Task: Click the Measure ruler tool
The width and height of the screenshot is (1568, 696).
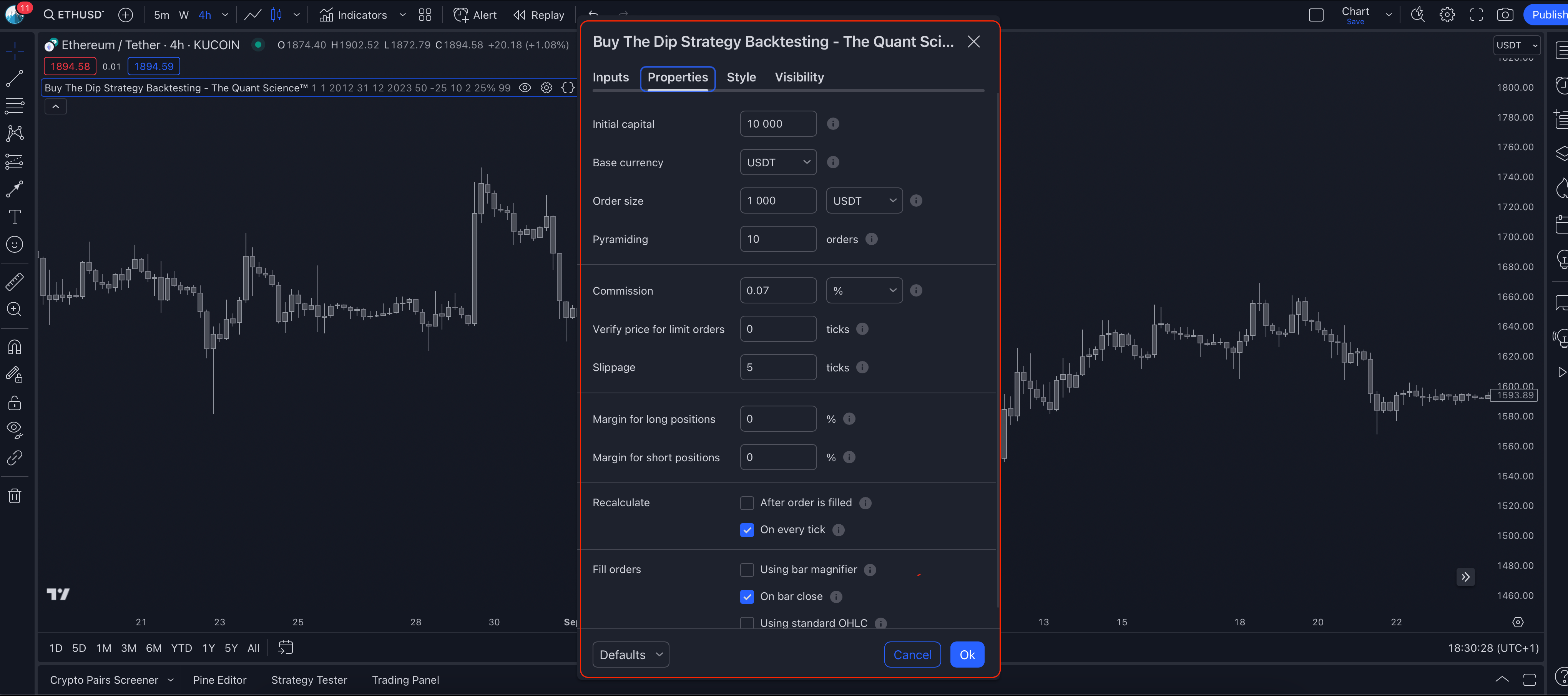Action: (15, 281)
